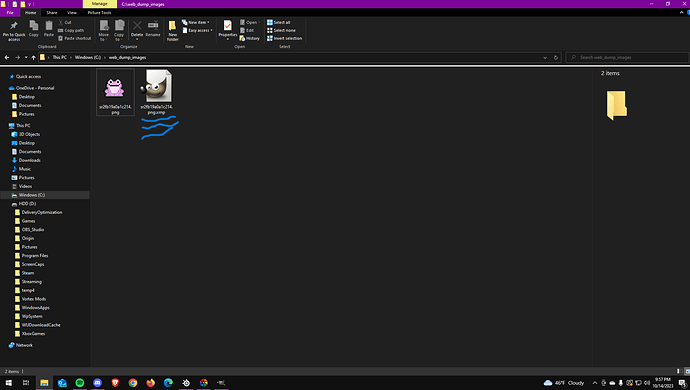The width and height of the screenshot is (690, 390).
Task: Open the Move to dropdown
Action: (x=103, y=31)
